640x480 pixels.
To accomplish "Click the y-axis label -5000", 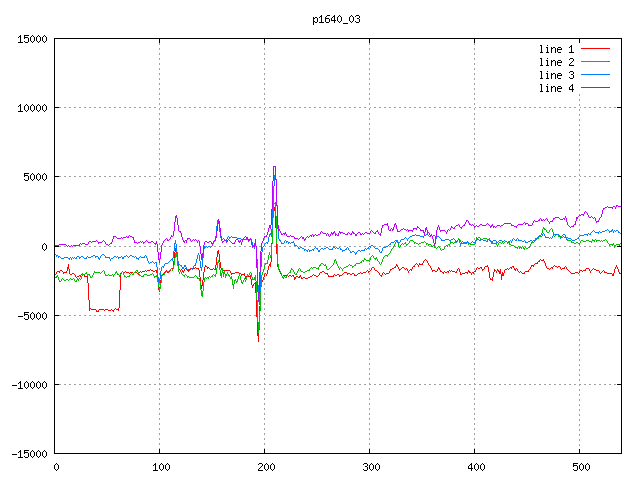I will tap(32, 316).
